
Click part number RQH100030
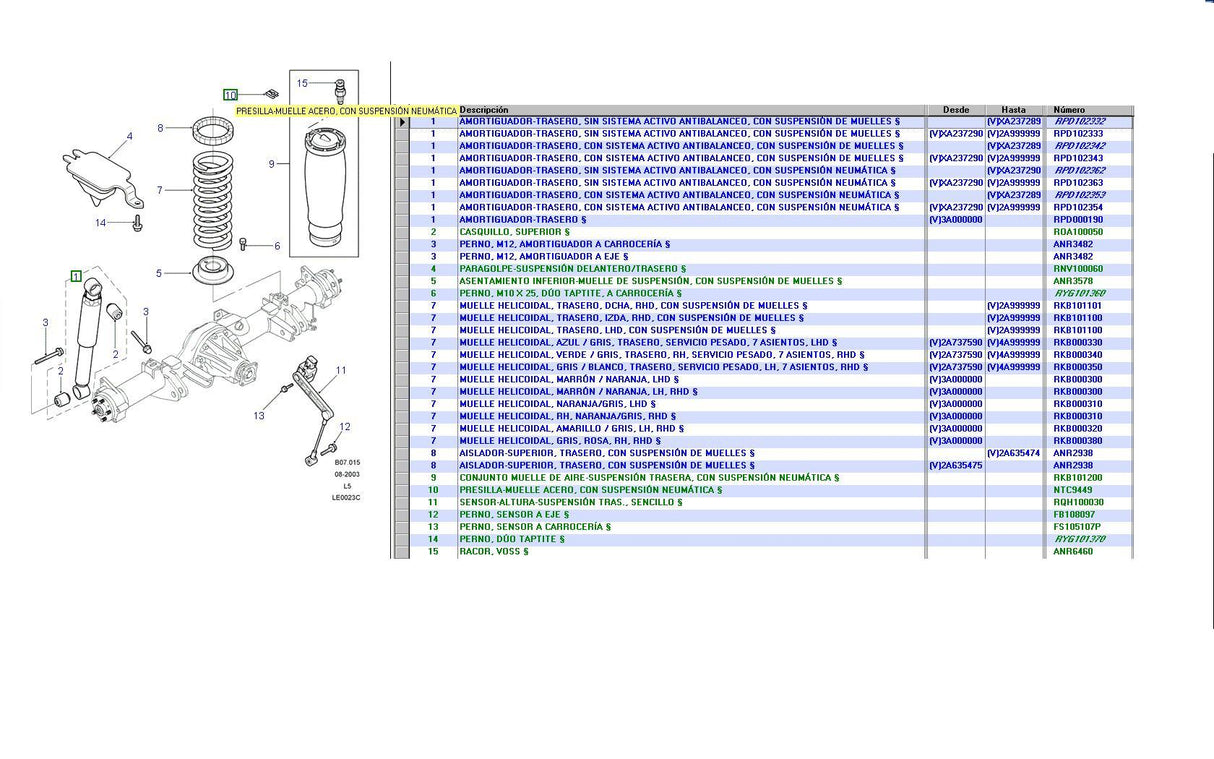point(1079,502)
